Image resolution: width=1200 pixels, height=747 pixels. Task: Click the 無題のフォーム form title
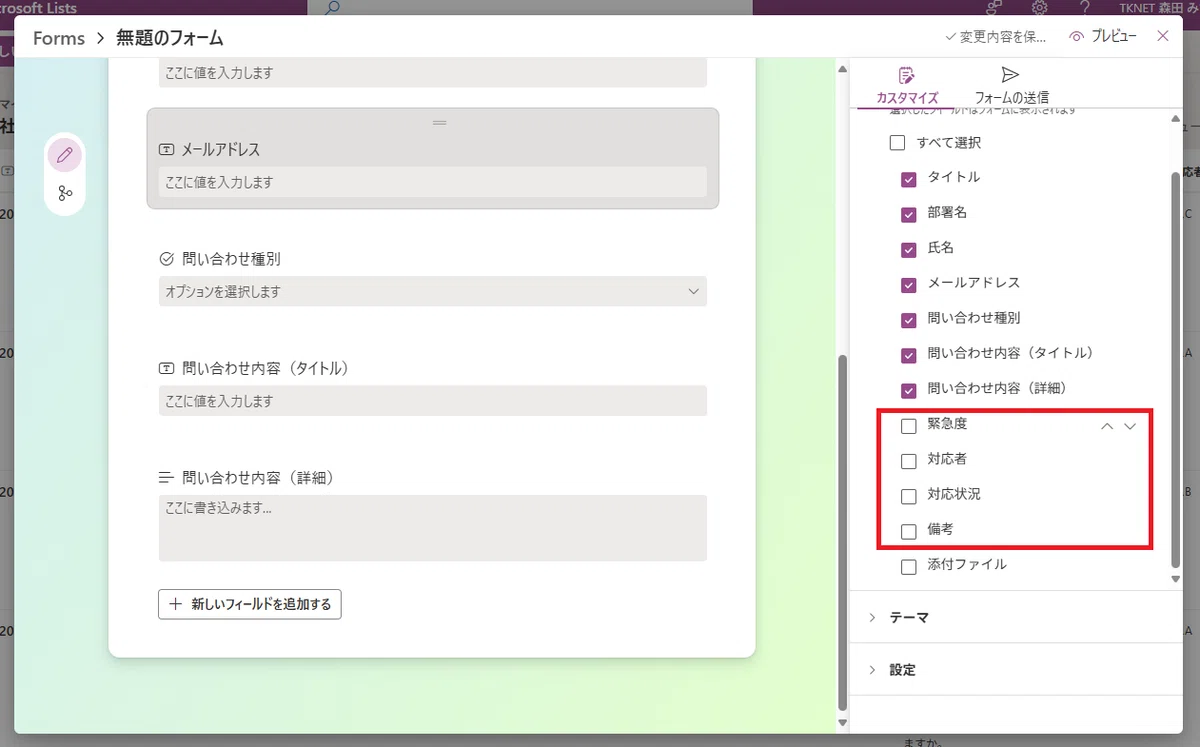click(170, 38)
